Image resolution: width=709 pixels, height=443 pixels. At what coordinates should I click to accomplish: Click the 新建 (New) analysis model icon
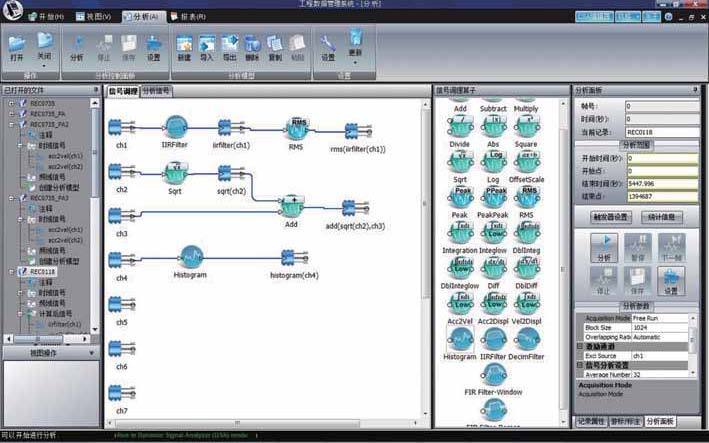click(x=184, y=47)
